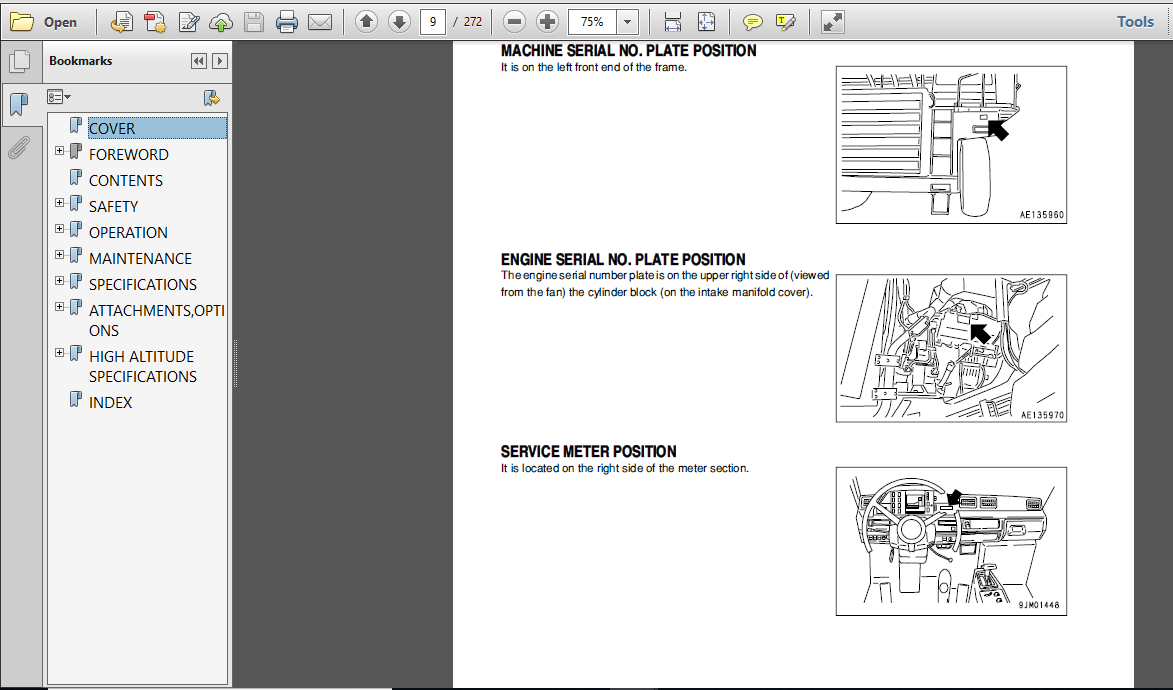This screenshot has height=690, width=1173.
Task: Click the MACHINE SERIAL NO. PLATE POSITION heading
Action: click(628, 51)
